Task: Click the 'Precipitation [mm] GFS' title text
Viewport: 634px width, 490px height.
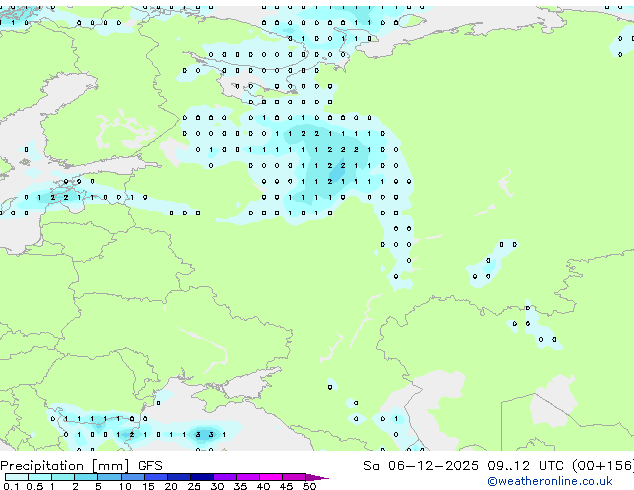Action: (x=81, y=466)
